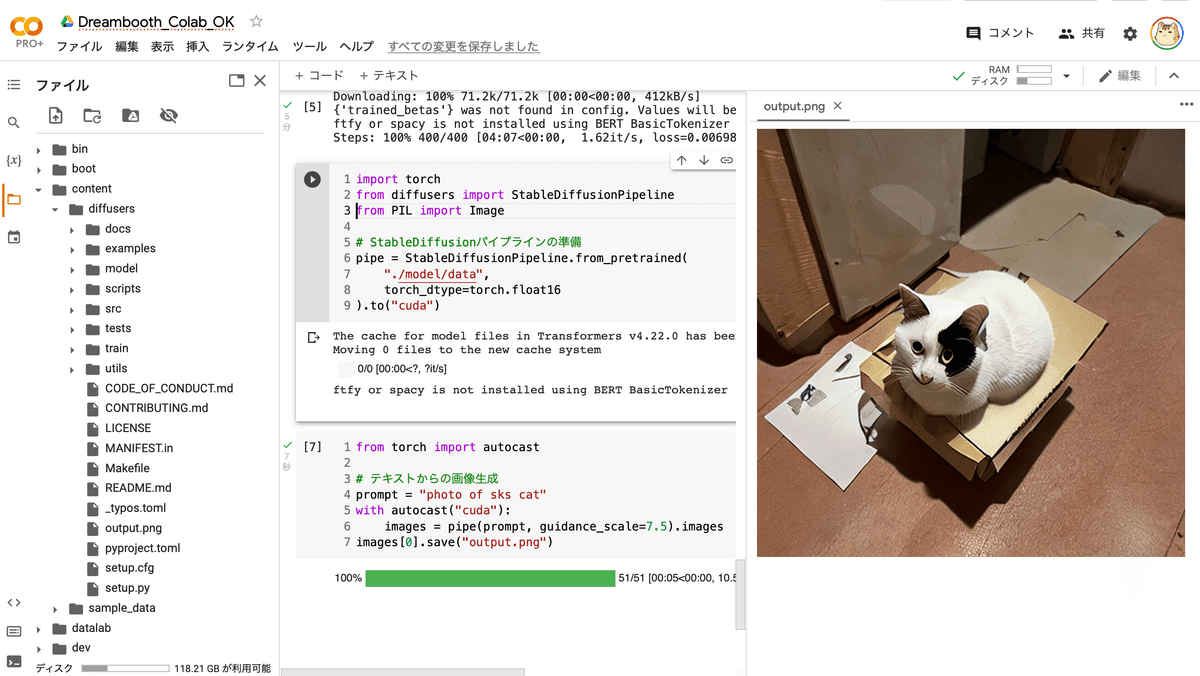Open the search sidebar icon
Screen dimensions: 1200x676
pos(14,122)
